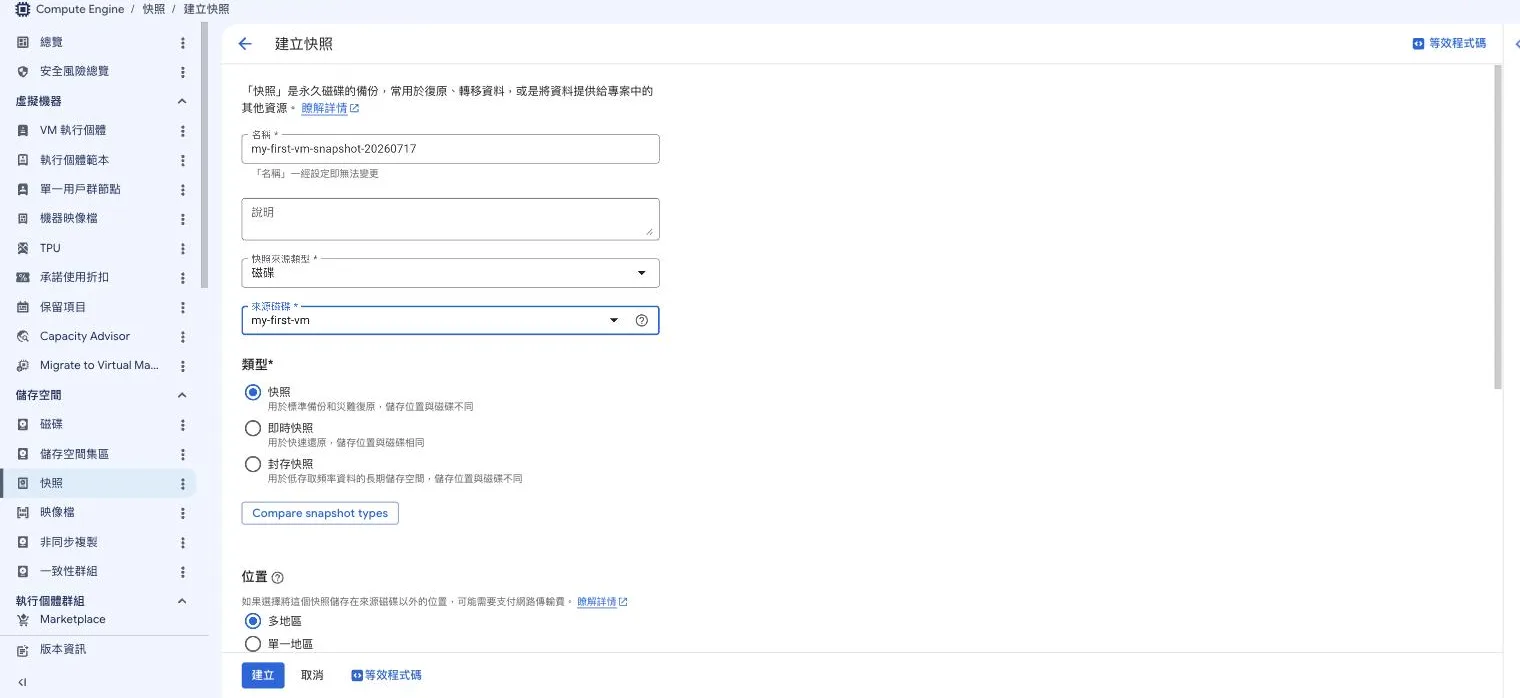The image size is (1520, 698).
Task: Click the TPU icon in sidebar
Action: pos(23,248)
